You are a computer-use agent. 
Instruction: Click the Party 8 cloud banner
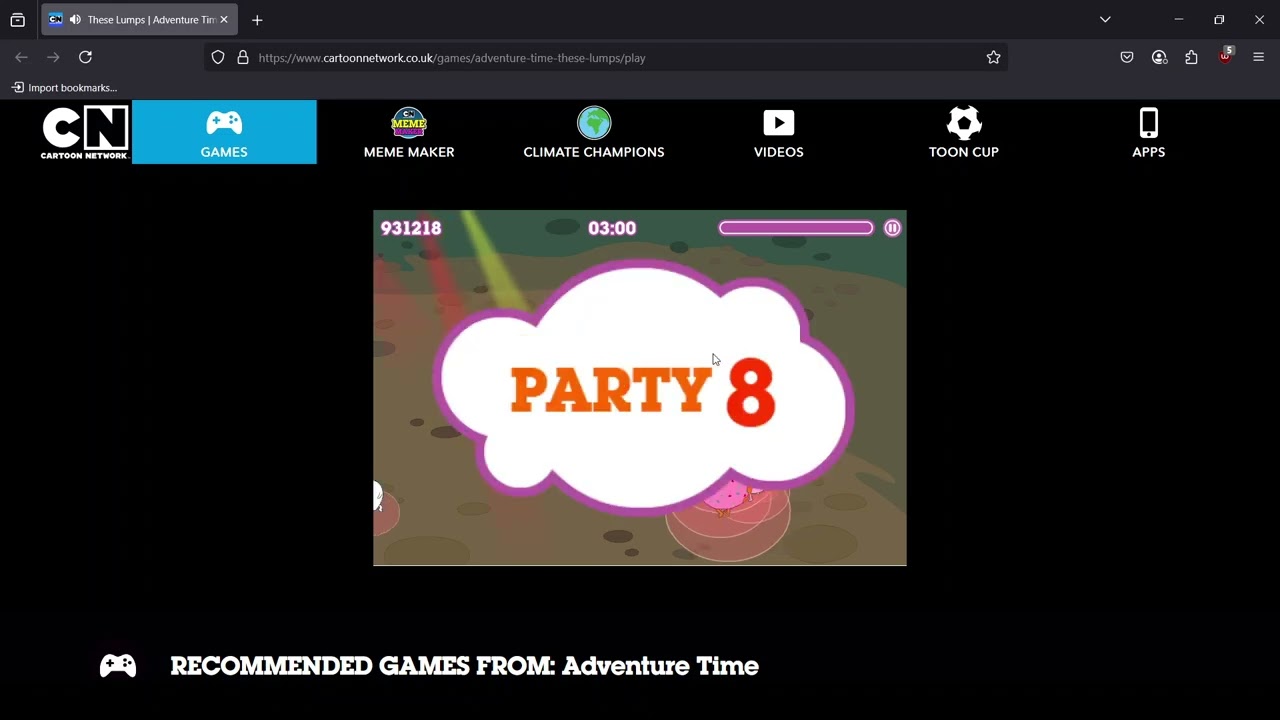[645, 388]
